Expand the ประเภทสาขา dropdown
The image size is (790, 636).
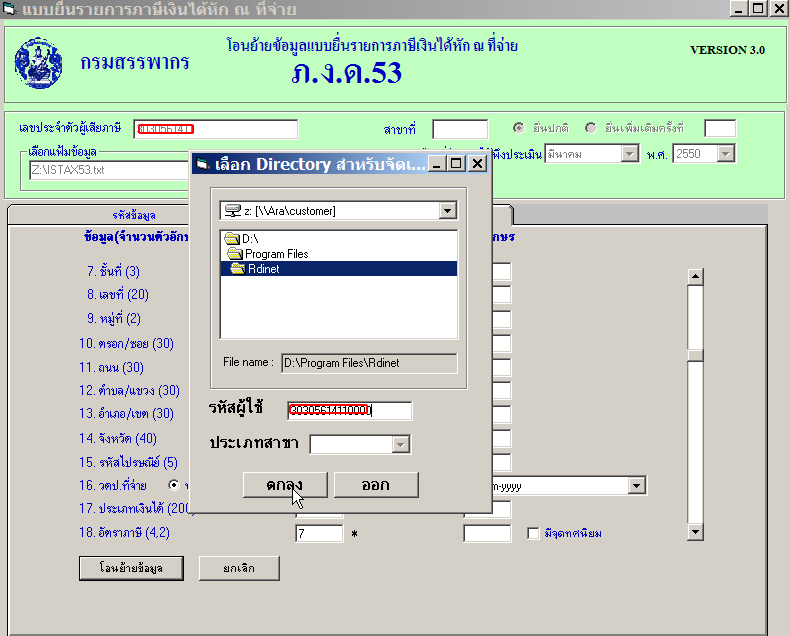pos(400,445)
